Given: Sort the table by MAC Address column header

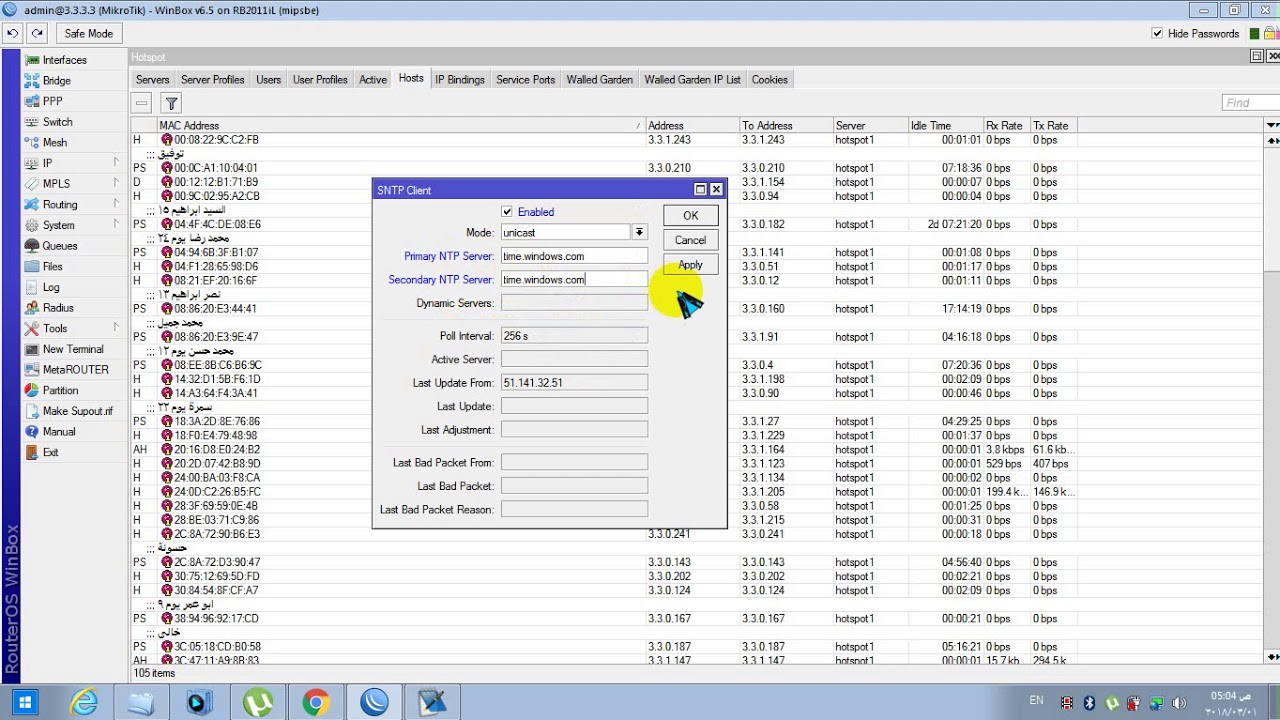Looking at the screenshot, I should (400, 125).
